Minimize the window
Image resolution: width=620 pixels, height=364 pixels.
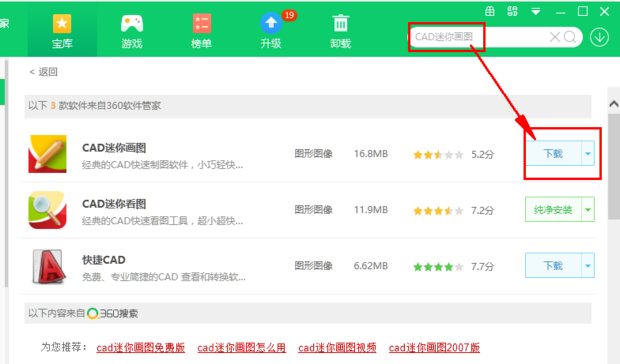[x=560, y=12]
